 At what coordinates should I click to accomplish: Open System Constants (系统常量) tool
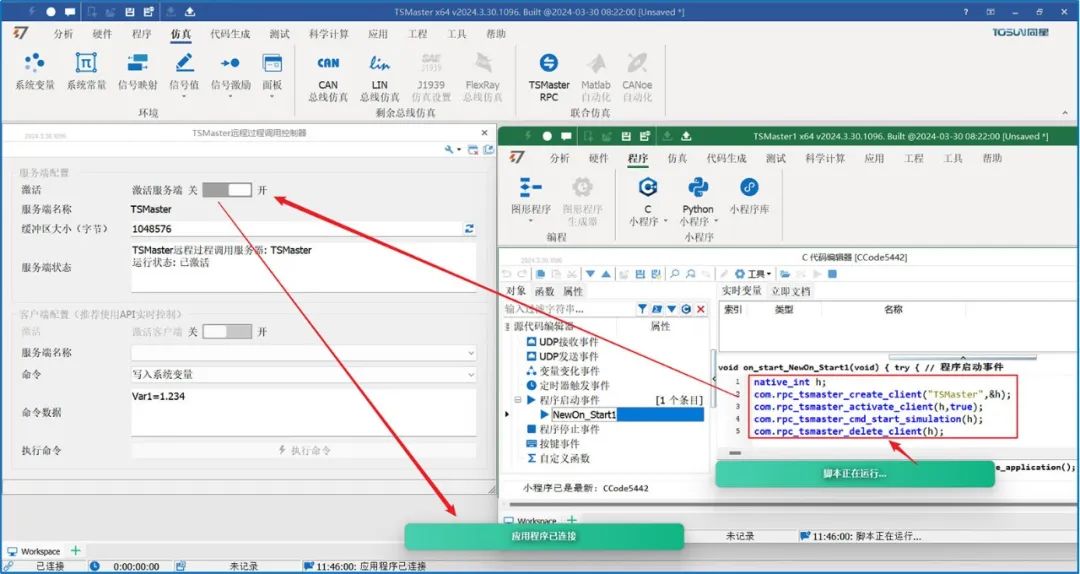pos(86,72)
